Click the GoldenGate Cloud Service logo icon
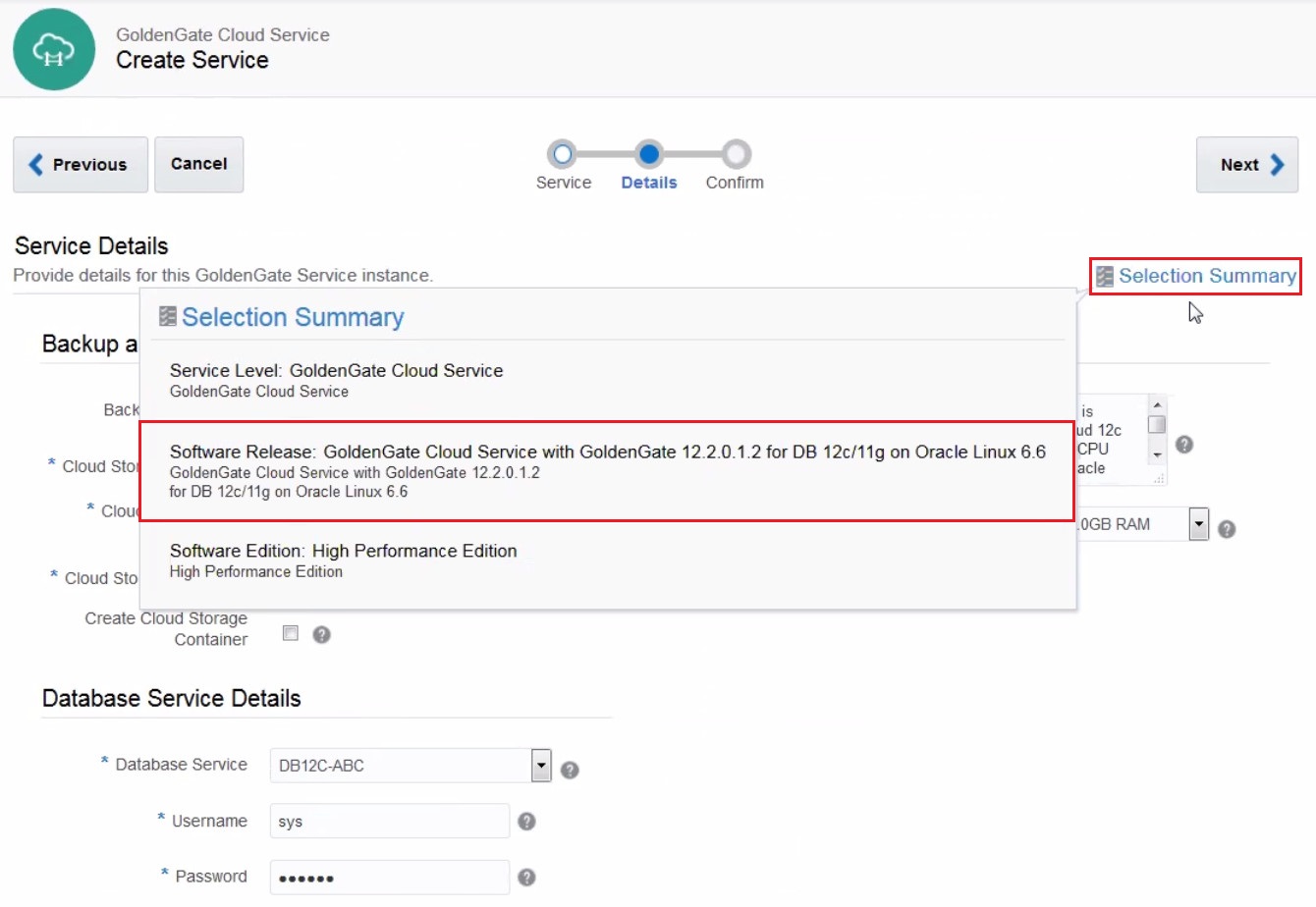1316x907 pixels. pyautogui.click(x=54, y=50)
